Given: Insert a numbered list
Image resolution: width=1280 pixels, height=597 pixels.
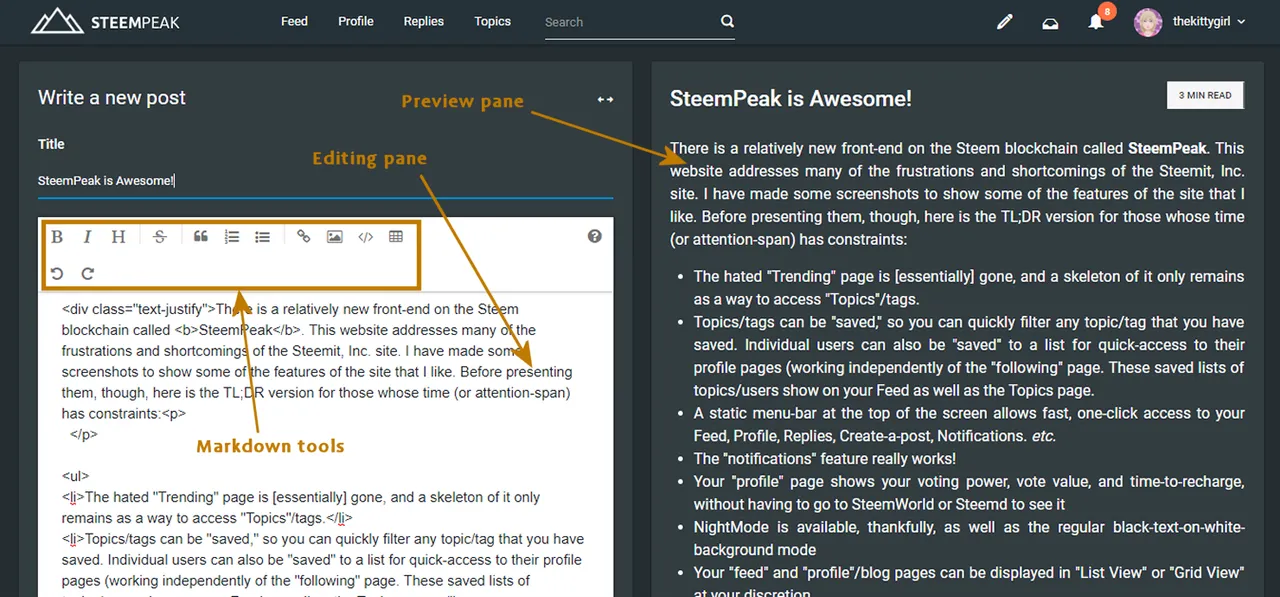Looking at the screenshot, I should [232, 237].
